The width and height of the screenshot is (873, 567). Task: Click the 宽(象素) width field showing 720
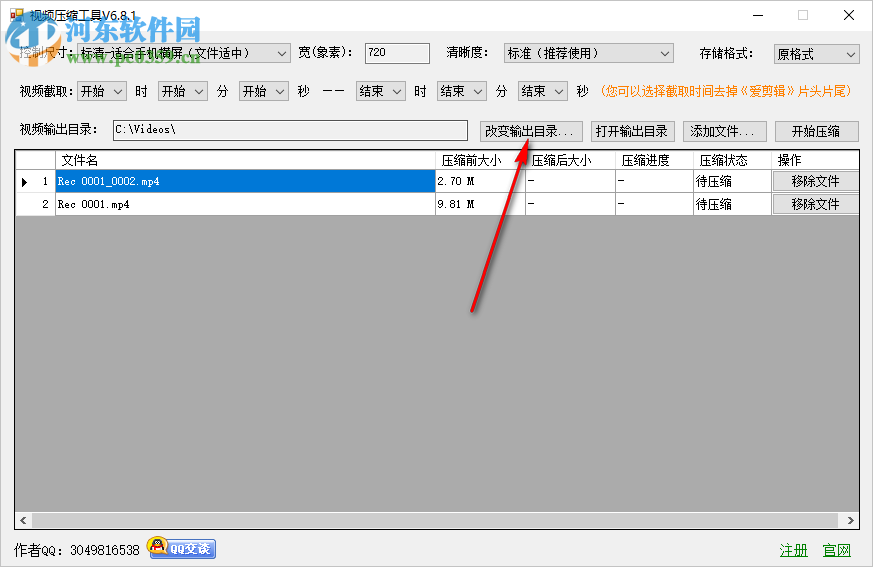point(397,53)
